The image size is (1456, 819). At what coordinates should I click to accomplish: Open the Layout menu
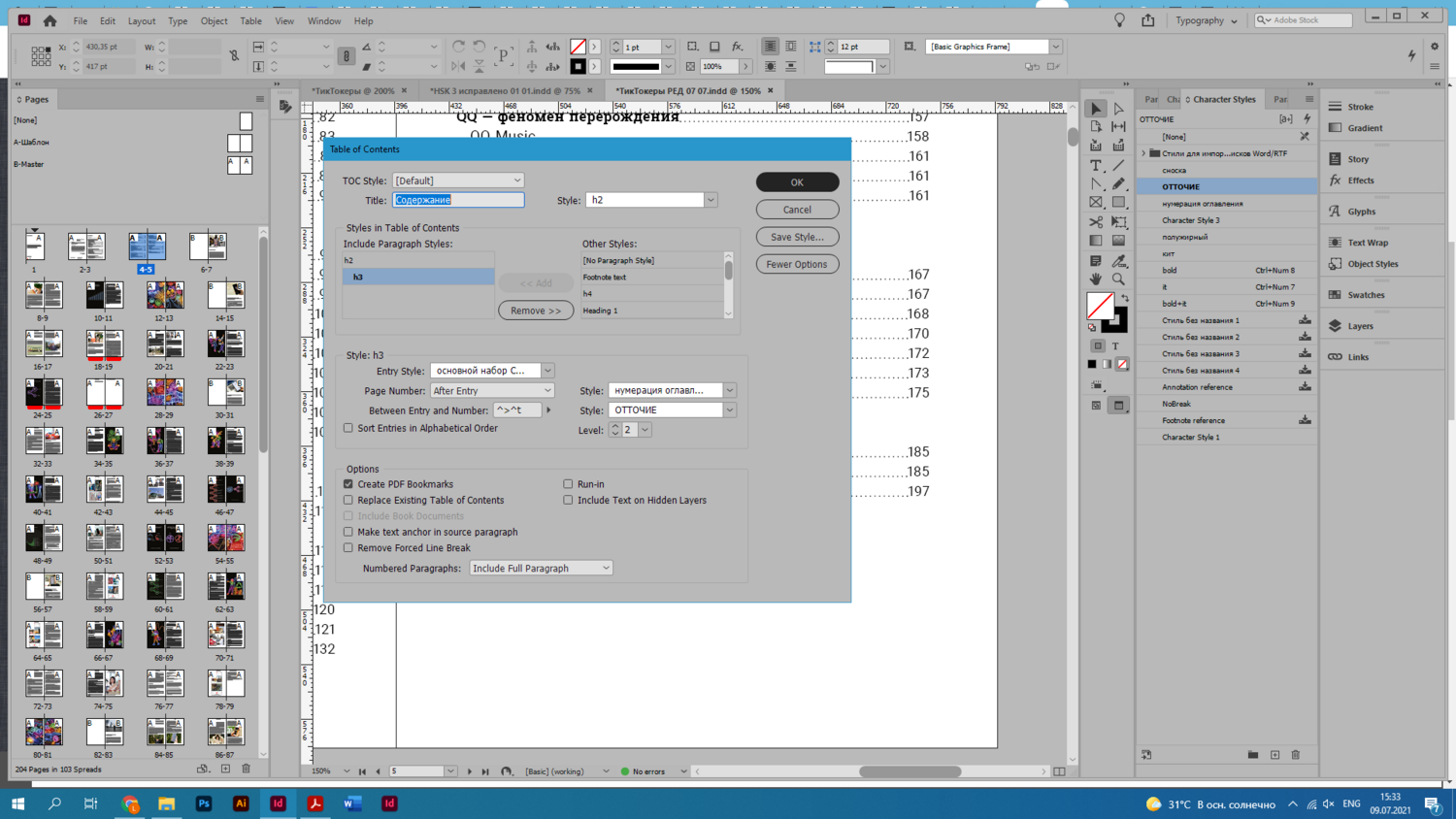pyautogui.click(x=142, y=20)
